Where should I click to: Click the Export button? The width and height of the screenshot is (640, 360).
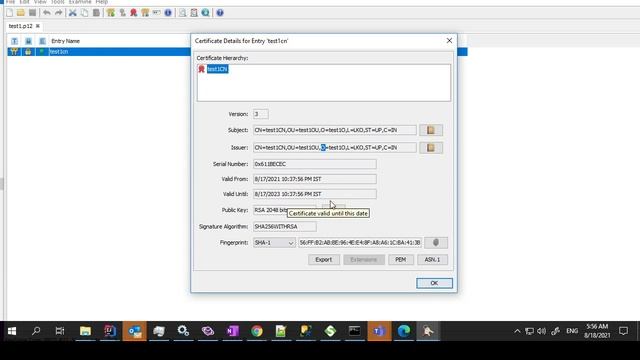click(x=324, y=260)
